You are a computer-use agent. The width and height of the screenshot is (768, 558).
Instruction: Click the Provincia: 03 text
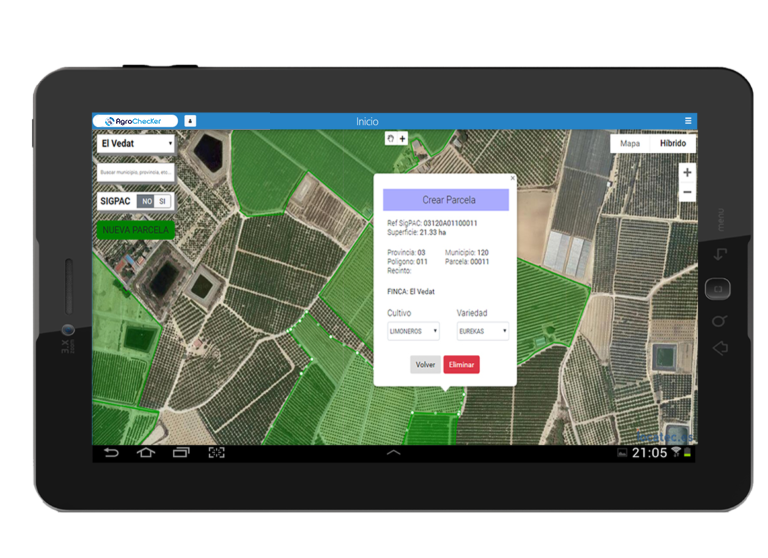(406, 252)
